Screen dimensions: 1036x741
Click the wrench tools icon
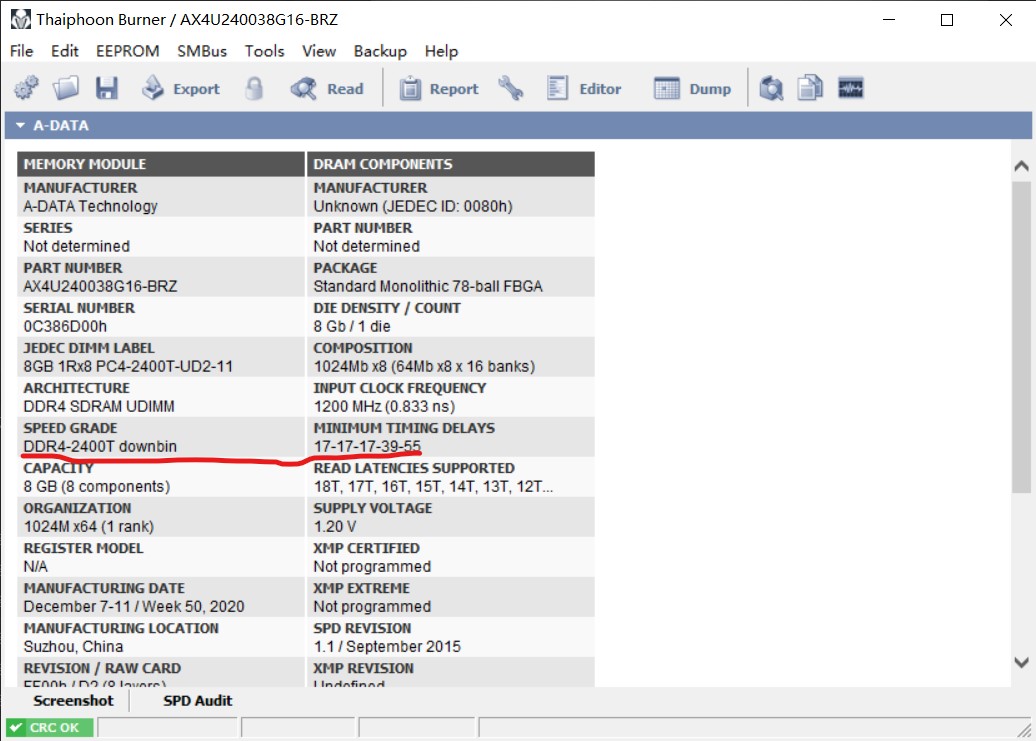pyautogui.click(x=510, y=88)
